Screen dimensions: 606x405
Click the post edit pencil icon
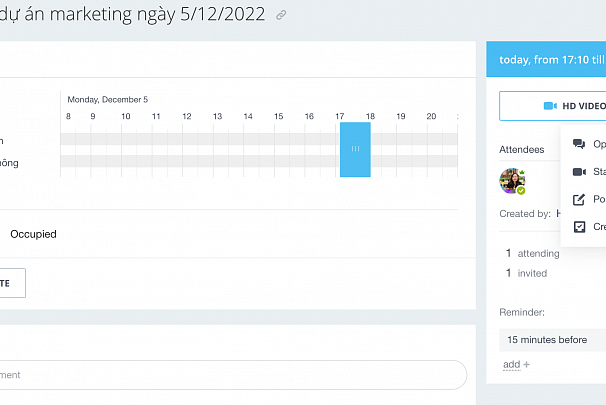579,199
